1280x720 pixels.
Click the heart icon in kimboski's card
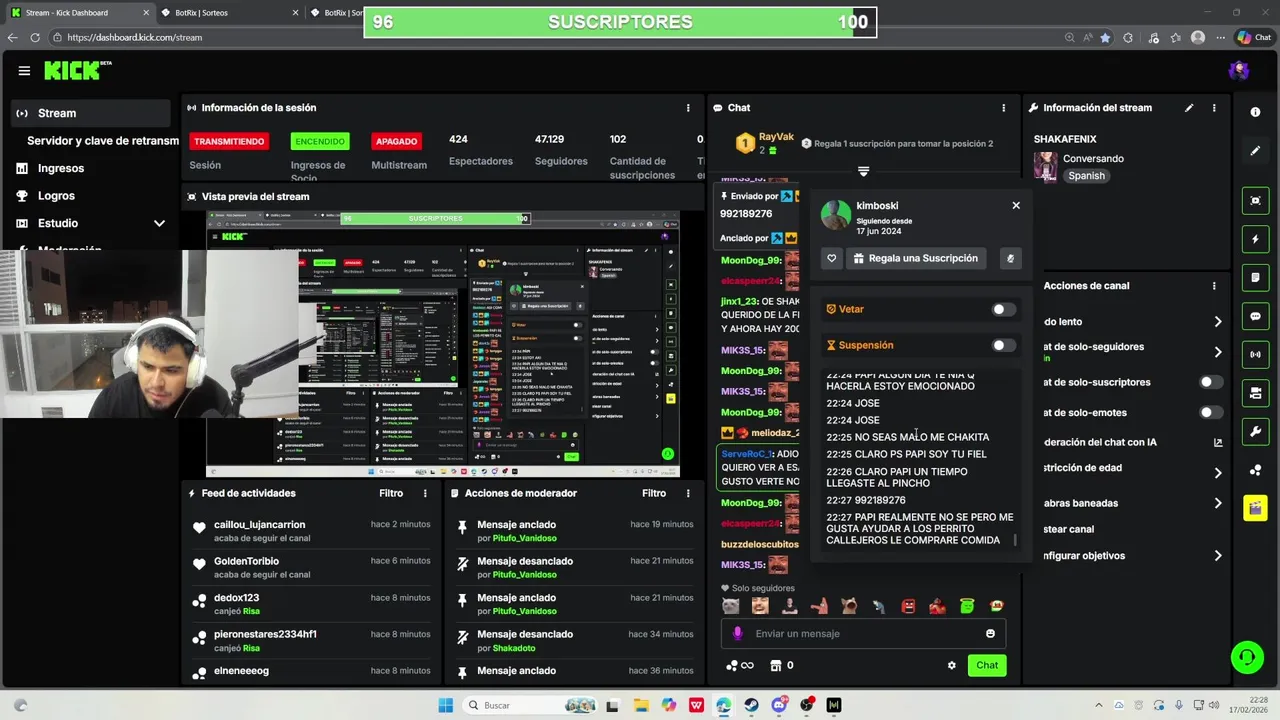click(x=832, y=258)
